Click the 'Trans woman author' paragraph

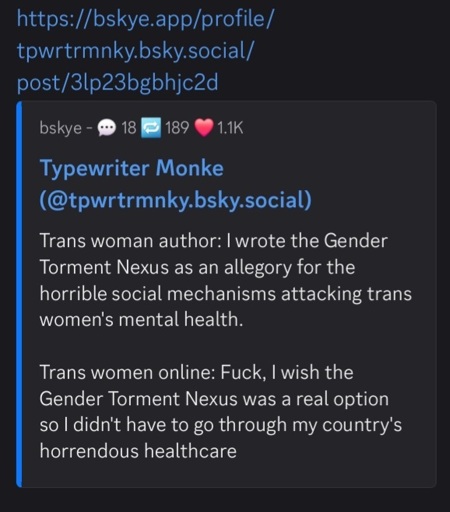(x=226, y=280)
